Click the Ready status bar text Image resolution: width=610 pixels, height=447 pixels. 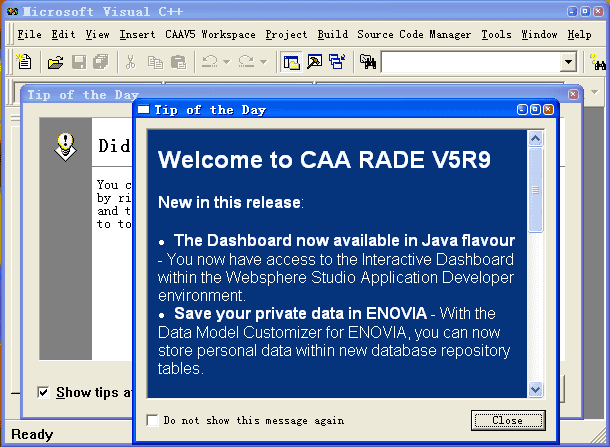[32, 434]
